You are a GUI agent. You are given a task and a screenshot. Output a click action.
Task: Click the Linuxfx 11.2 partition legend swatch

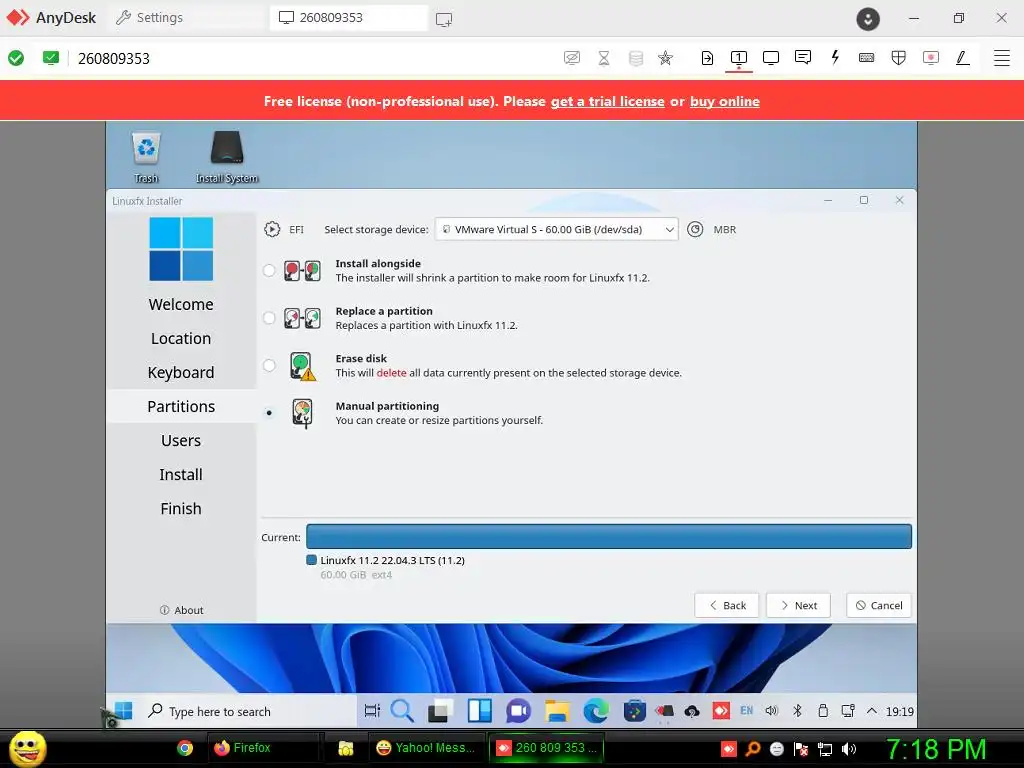[312, 560]
